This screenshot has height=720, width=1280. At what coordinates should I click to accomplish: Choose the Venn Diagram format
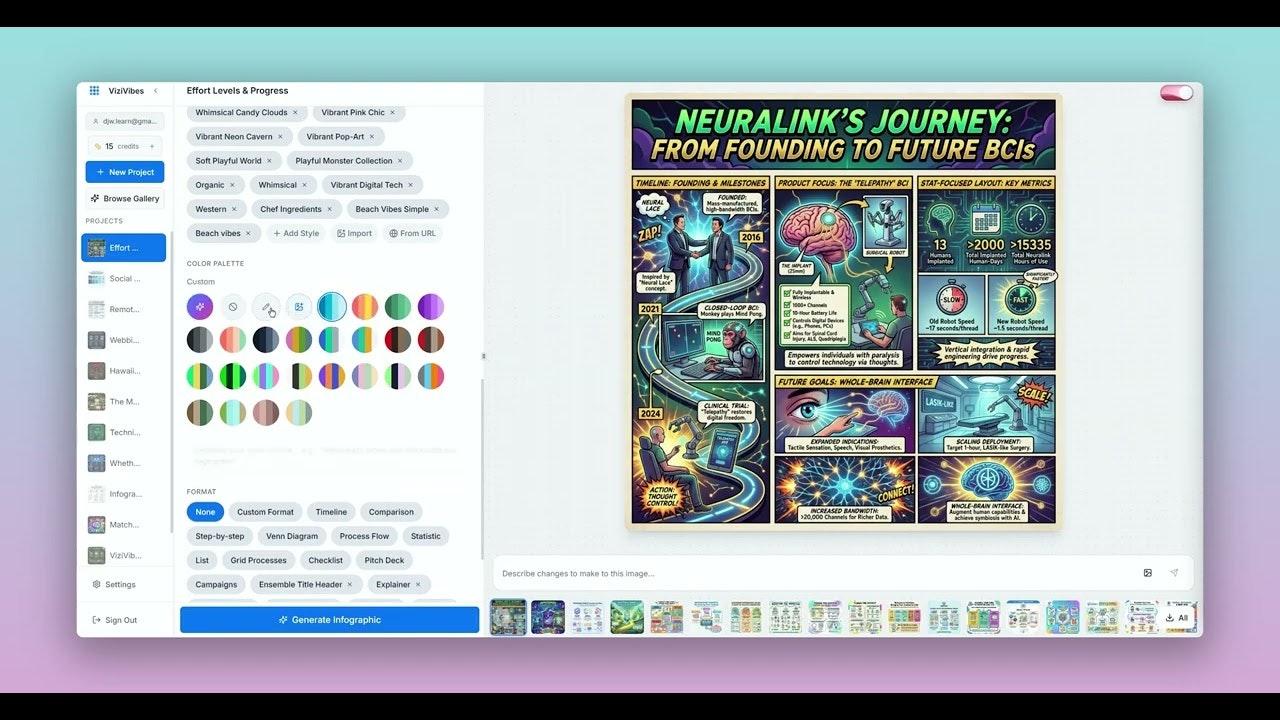pos(292,536)
